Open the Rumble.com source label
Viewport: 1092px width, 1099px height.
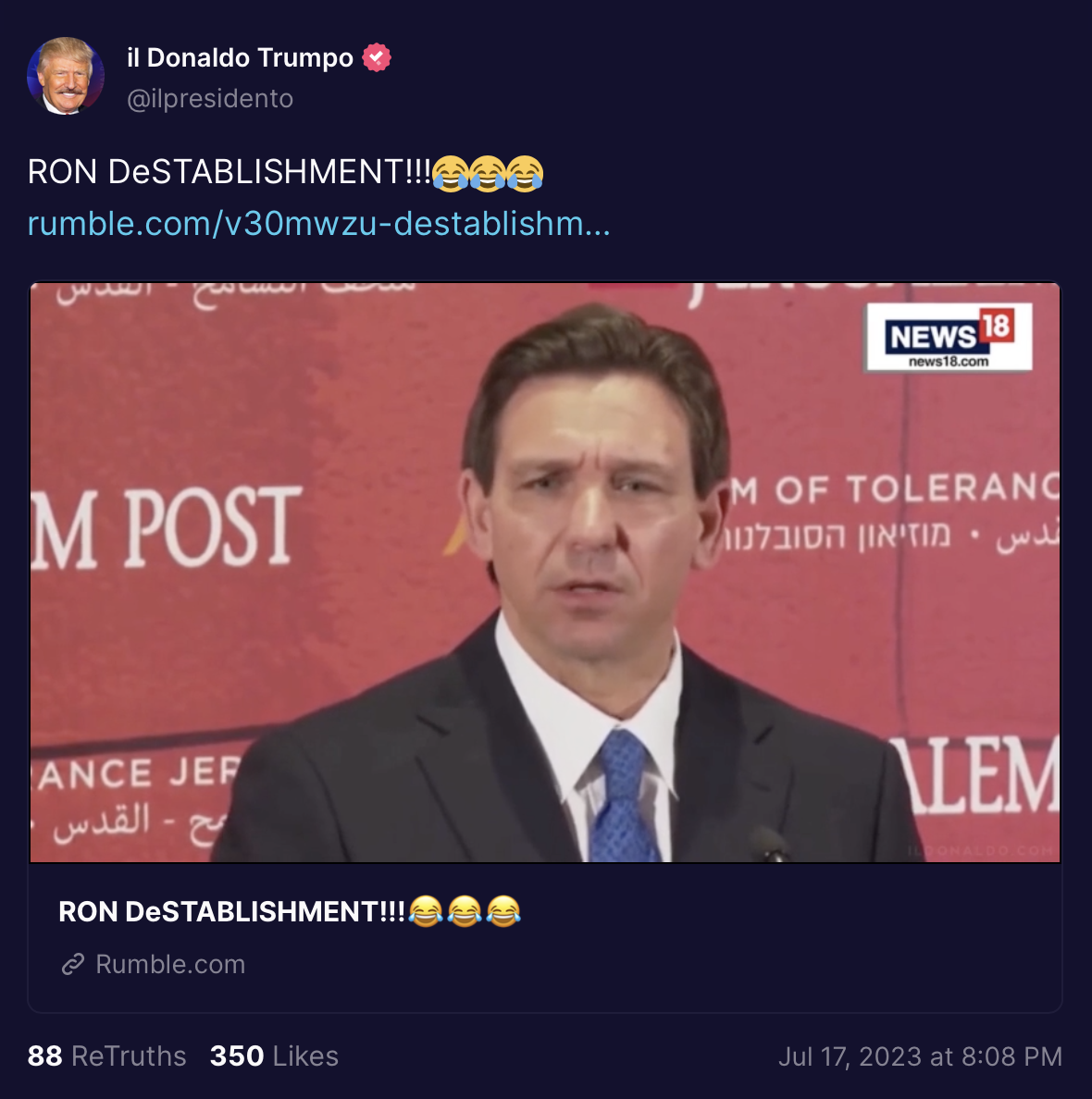click(170, 965)
